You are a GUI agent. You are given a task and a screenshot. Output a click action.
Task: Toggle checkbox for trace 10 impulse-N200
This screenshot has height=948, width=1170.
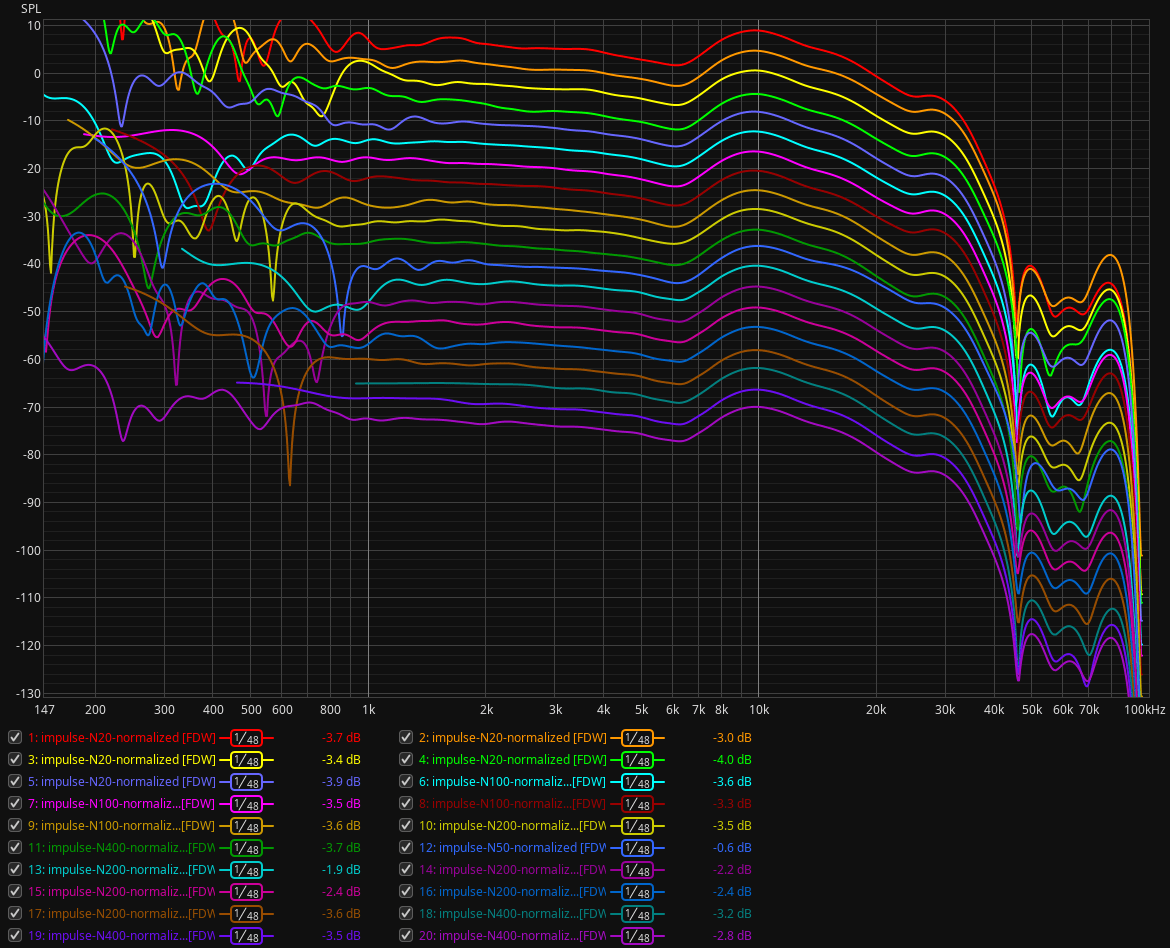[x=406, y=825]
